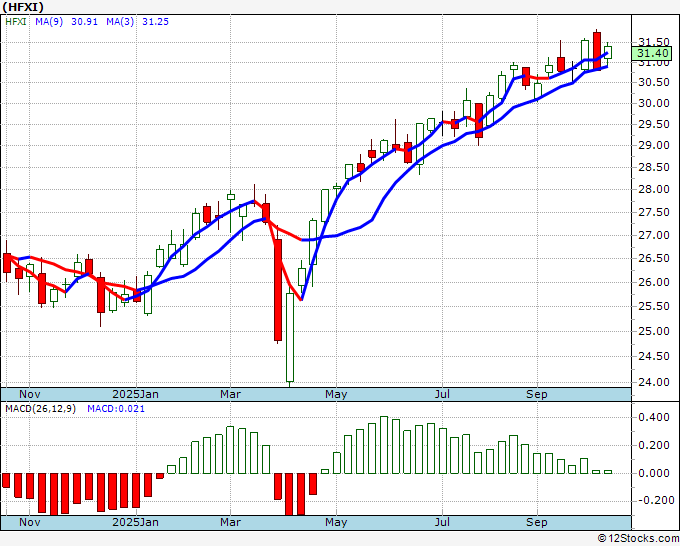
Task: Click the MA(9) legend label
Action: coord(49,22)
